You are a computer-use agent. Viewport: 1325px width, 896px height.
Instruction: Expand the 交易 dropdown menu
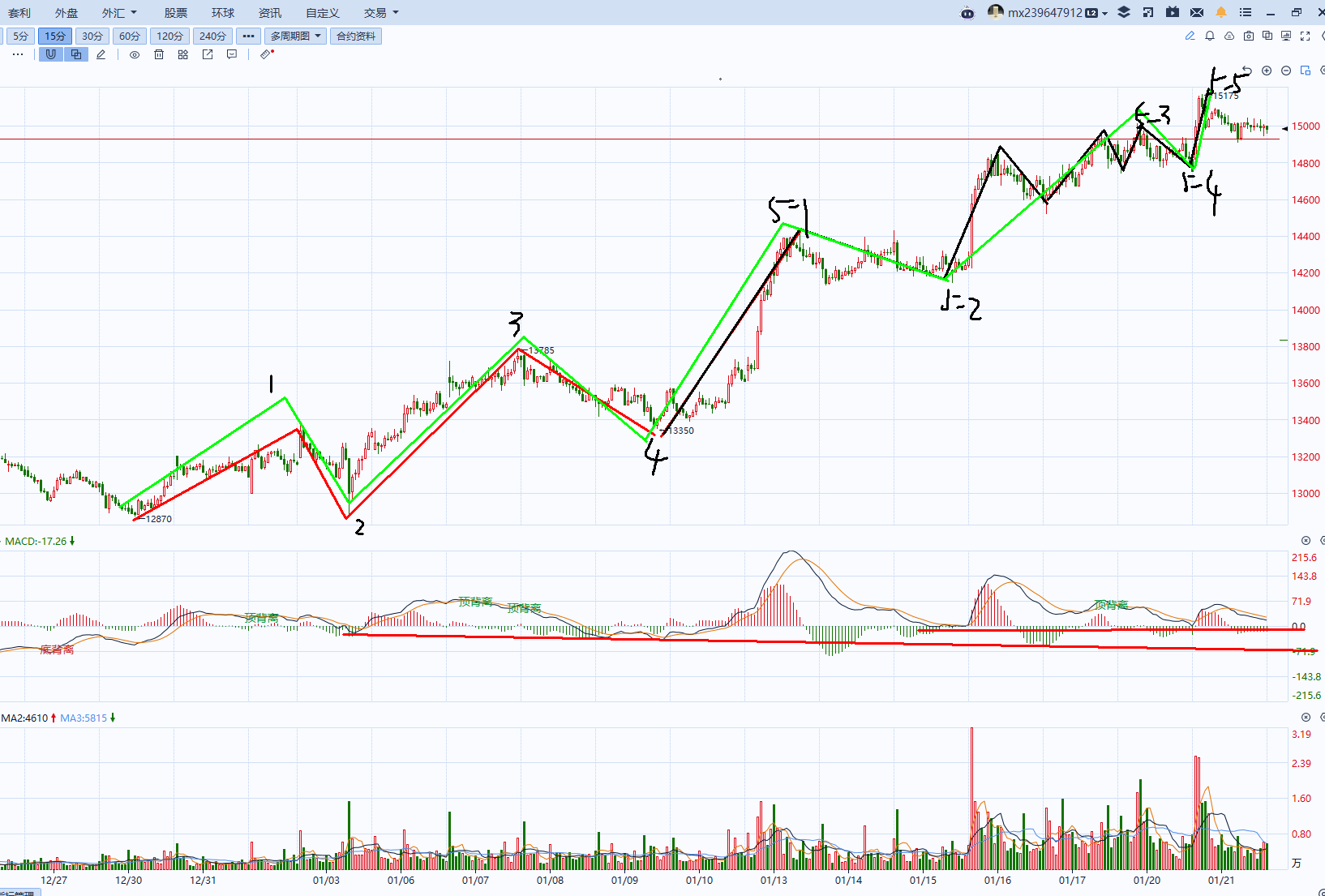coord(381,13)
